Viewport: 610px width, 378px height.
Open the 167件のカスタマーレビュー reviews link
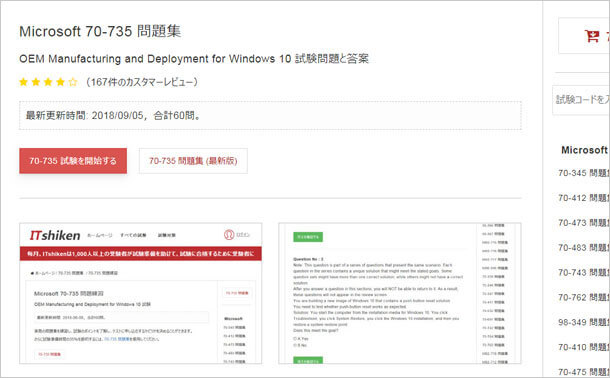[x=142, y=82]
